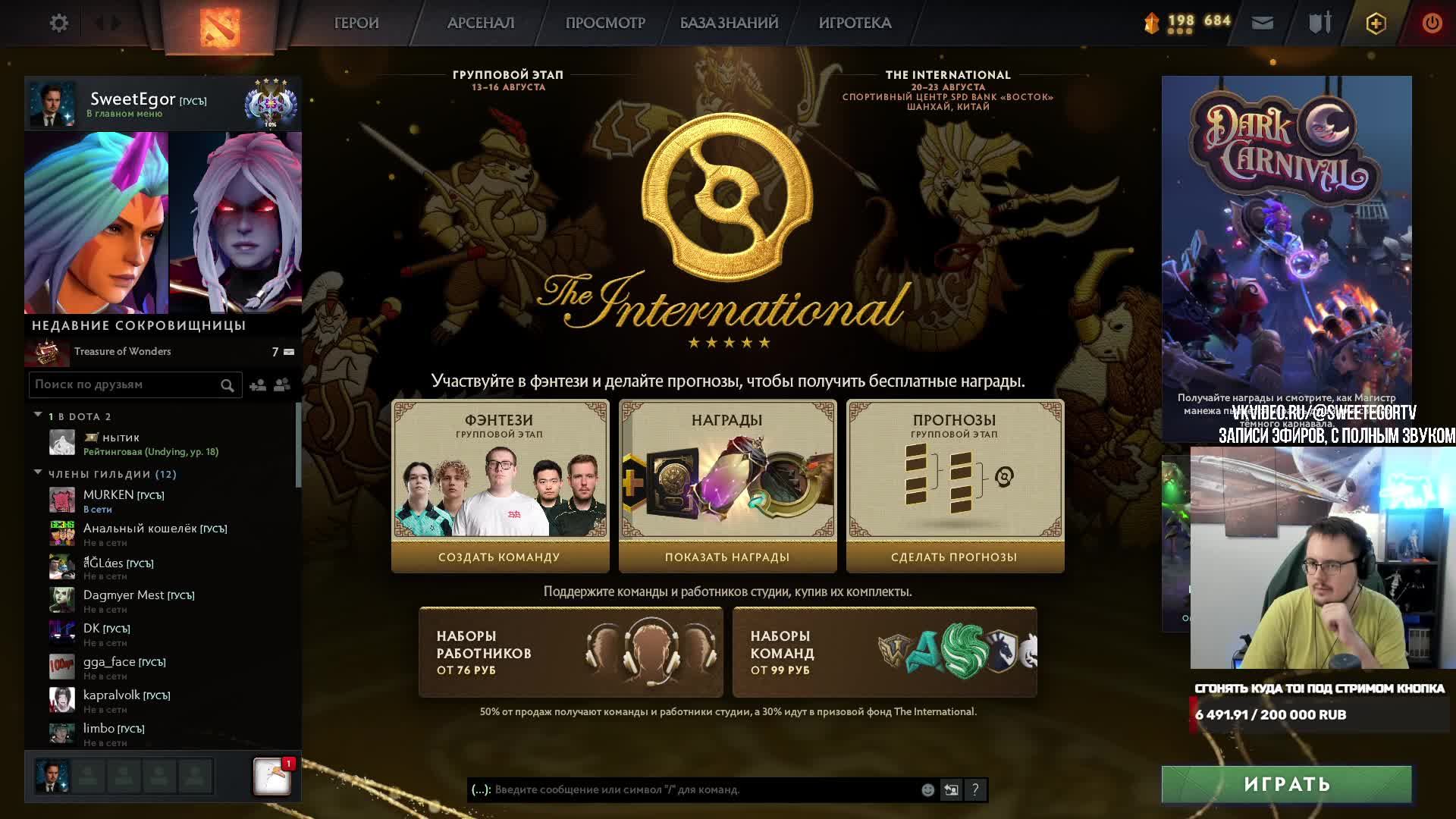The image size is (1456, 819).
Task: Collapse the "В DOTA 2" friends group
Action: 38,415
